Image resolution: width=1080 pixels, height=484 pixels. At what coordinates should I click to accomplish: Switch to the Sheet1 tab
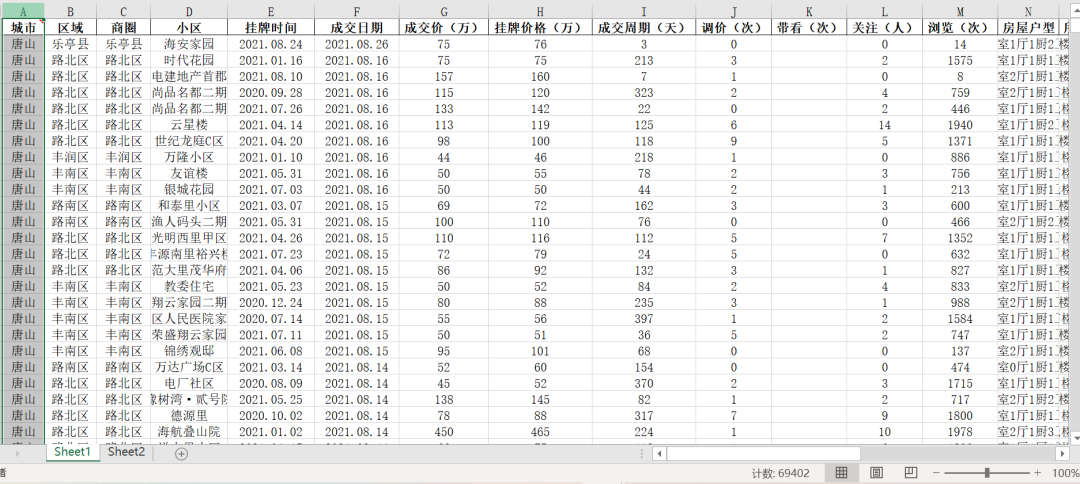tap(73, 452)
